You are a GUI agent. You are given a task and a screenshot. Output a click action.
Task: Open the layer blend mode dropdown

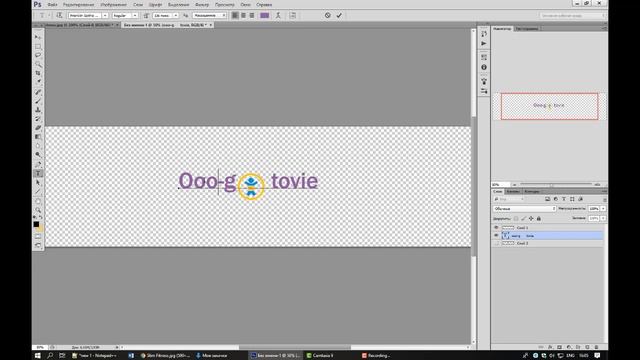[x=524, y=209]
